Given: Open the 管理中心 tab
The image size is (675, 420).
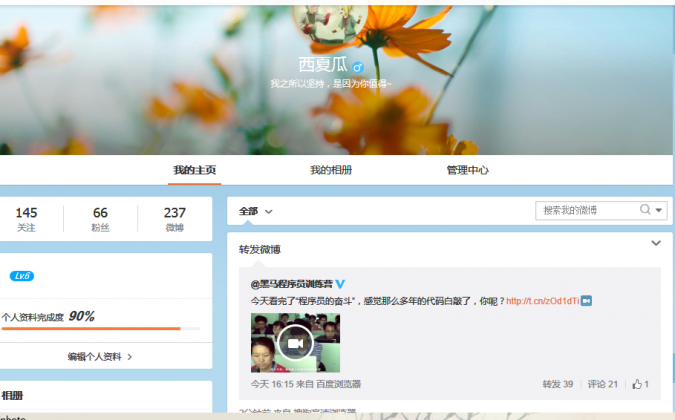Looking at the screenshot, I should pos(467,170).
